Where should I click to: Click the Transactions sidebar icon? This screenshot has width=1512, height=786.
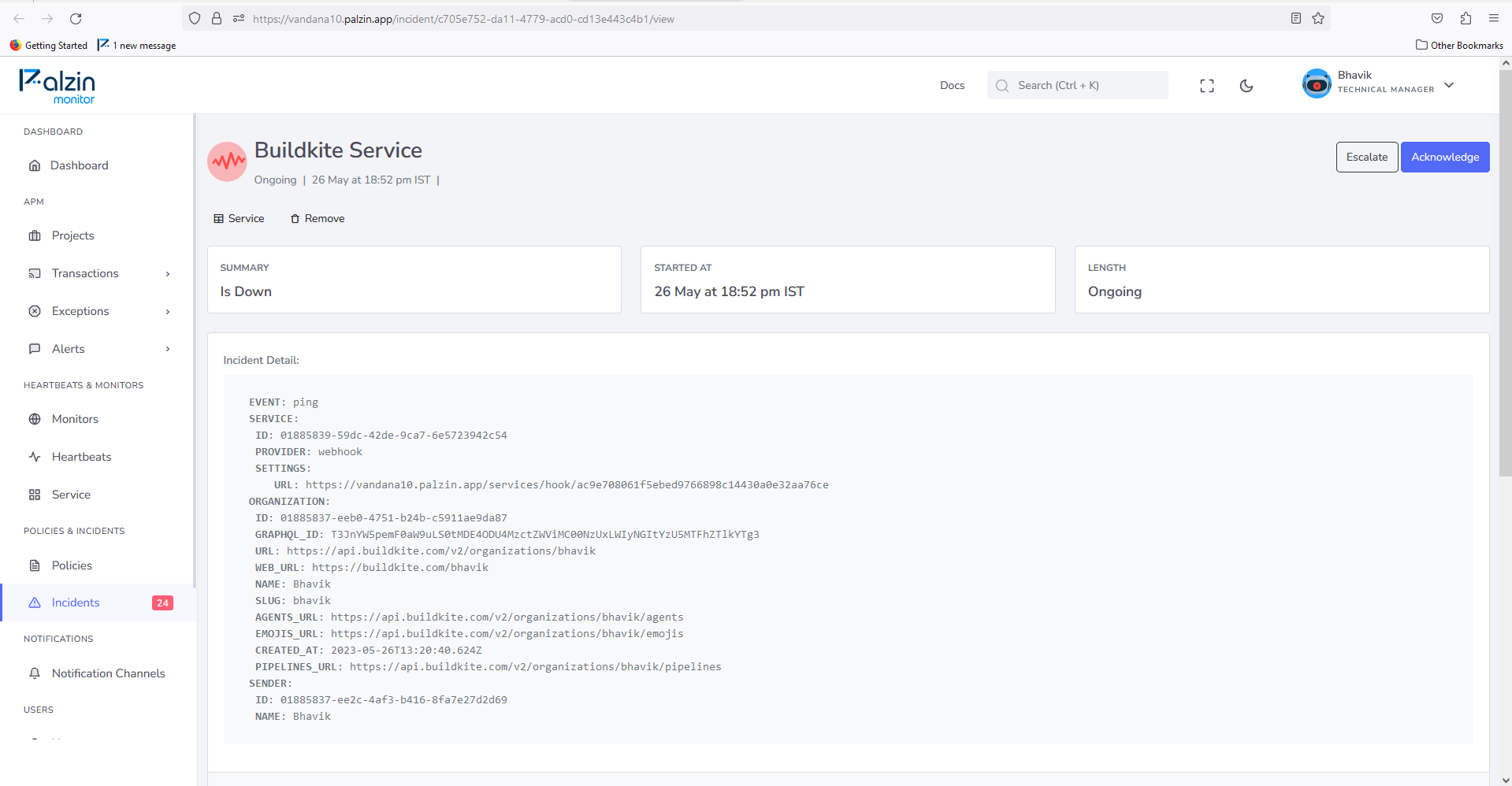(35, 273)
